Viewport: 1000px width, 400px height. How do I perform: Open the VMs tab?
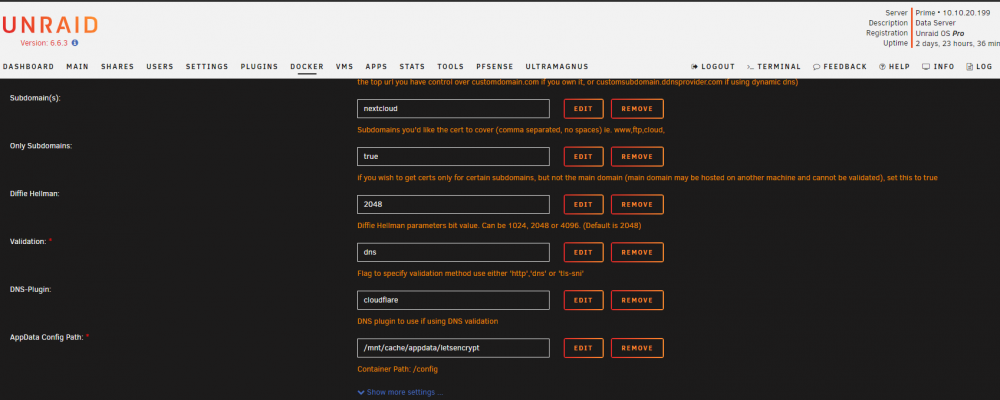(344, 66)
